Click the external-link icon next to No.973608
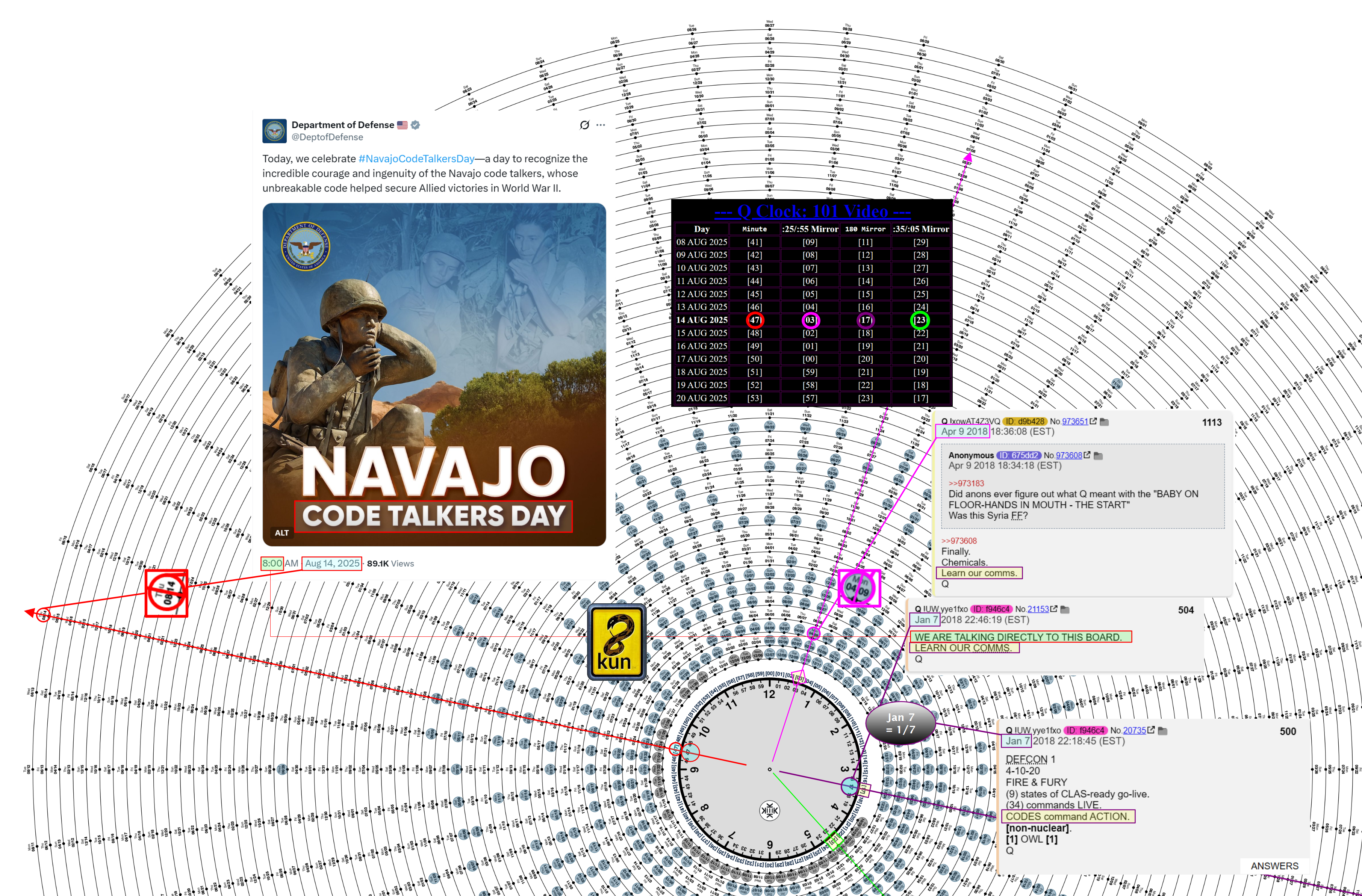This screenshot has width=1362, height=896. coord(1087,455)
